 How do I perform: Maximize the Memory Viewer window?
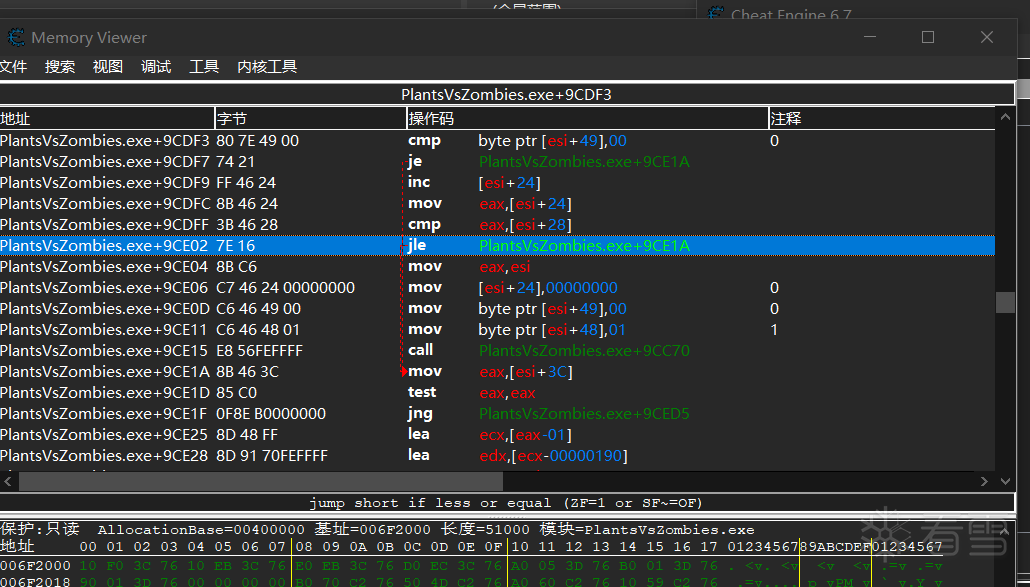pyautogui.click(x=928, y=37)
